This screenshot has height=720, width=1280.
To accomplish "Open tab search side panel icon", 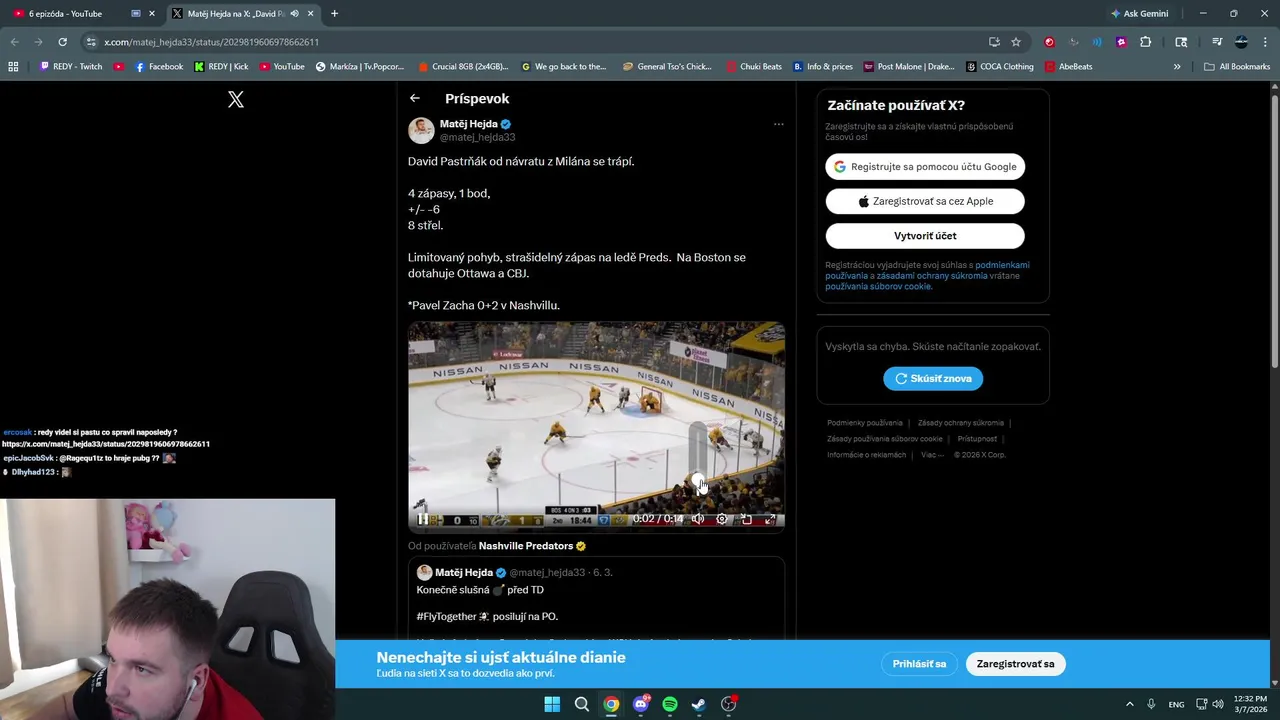I will (1181, 42).
